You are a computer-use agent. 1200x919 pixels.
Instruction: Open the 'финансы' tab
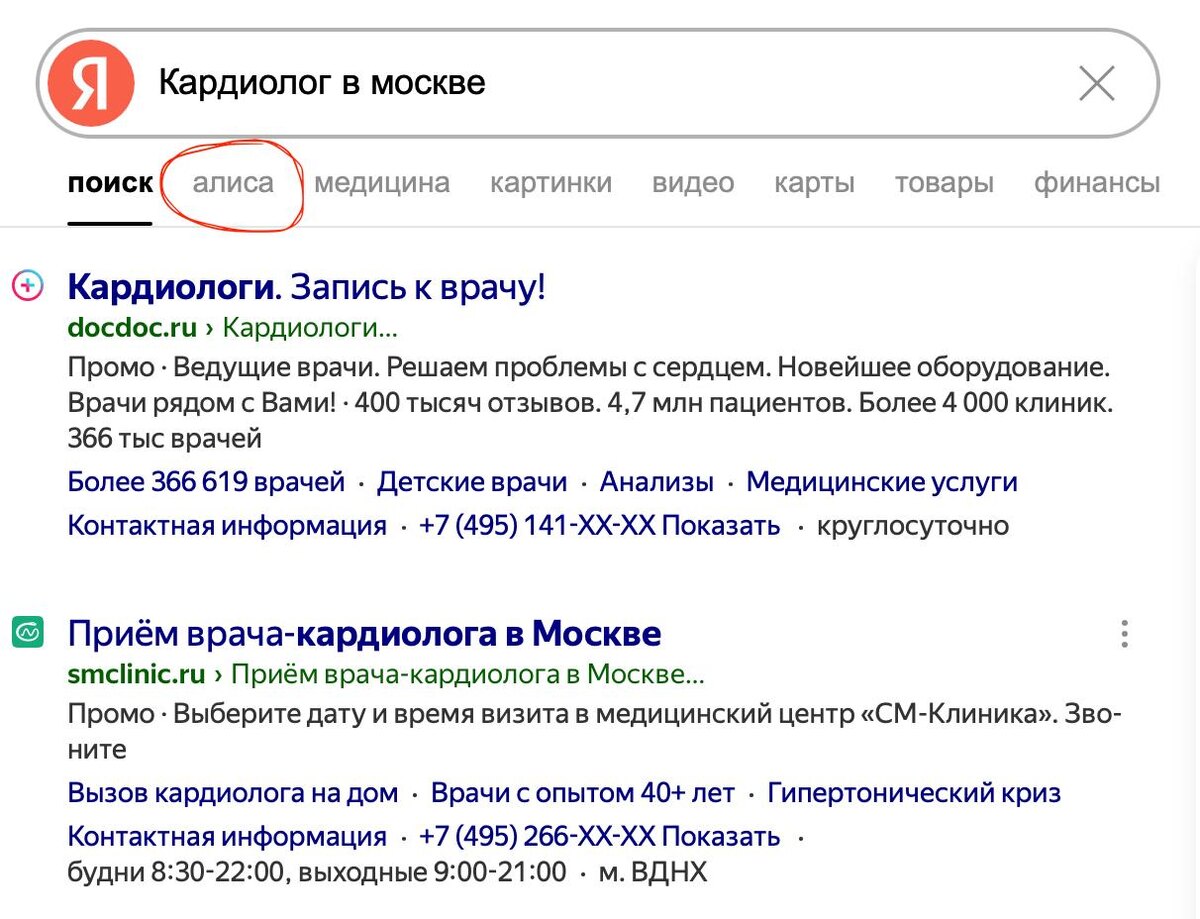coord(1097,183)
